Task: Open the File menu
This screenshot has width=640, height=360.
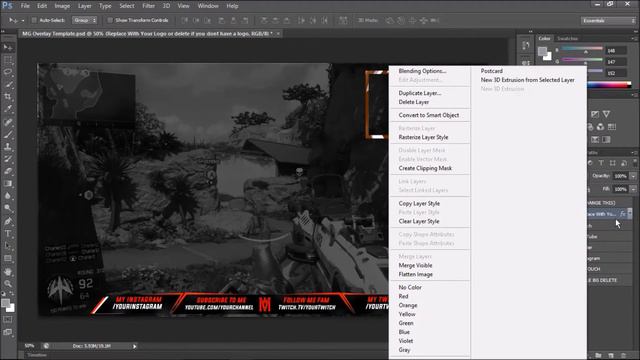Action: (25, 6)
